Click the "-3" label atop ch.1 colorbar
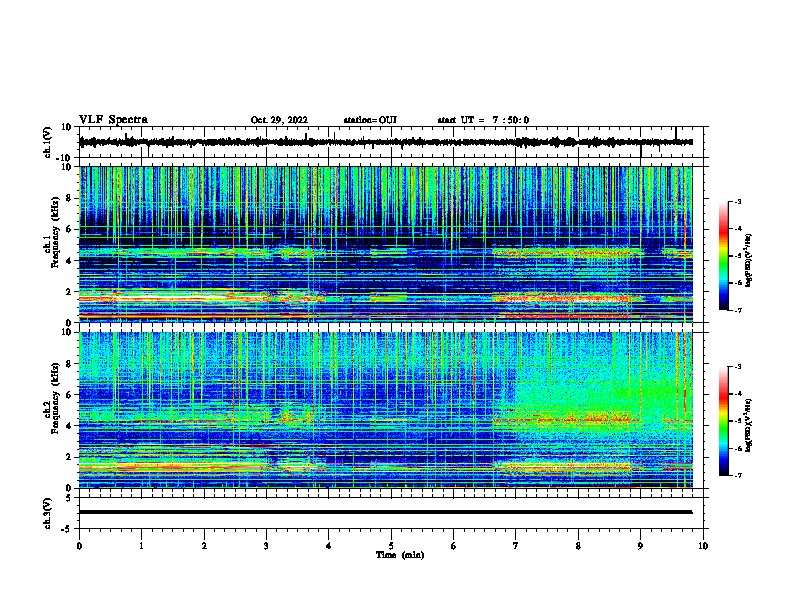The height and width of the screenshot is (612, 792). tap(737, 202)
